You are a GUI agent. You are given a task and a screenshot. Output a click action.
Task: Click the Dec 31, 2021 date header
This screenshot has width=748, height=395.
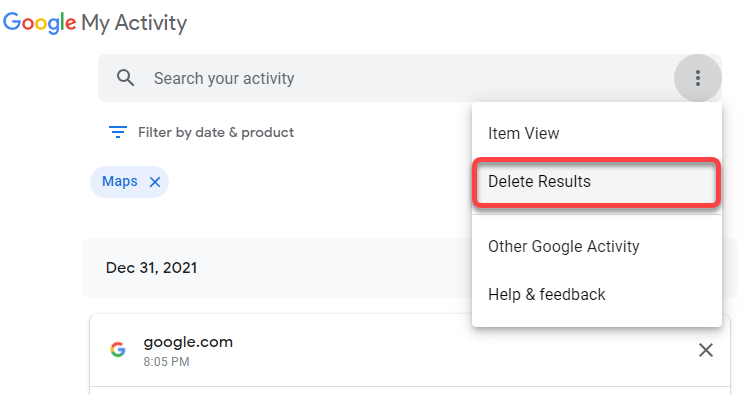151,268
